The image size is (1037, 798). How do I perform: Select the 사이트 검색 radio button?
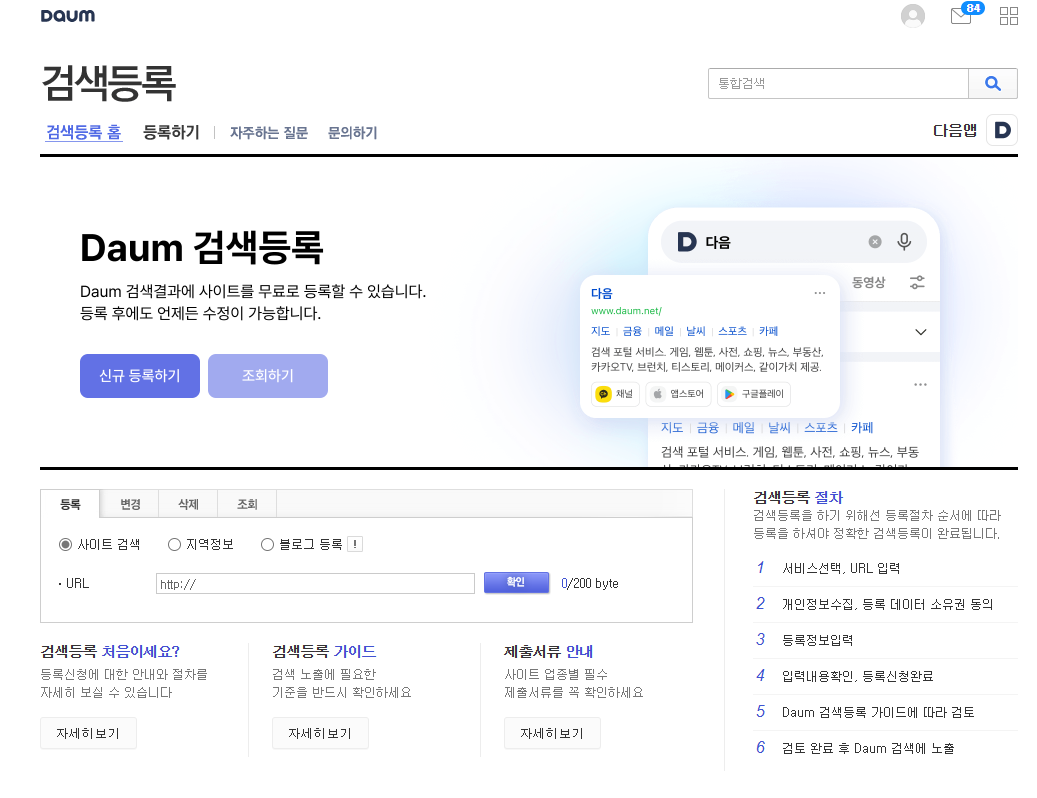(x=65, y=544)
